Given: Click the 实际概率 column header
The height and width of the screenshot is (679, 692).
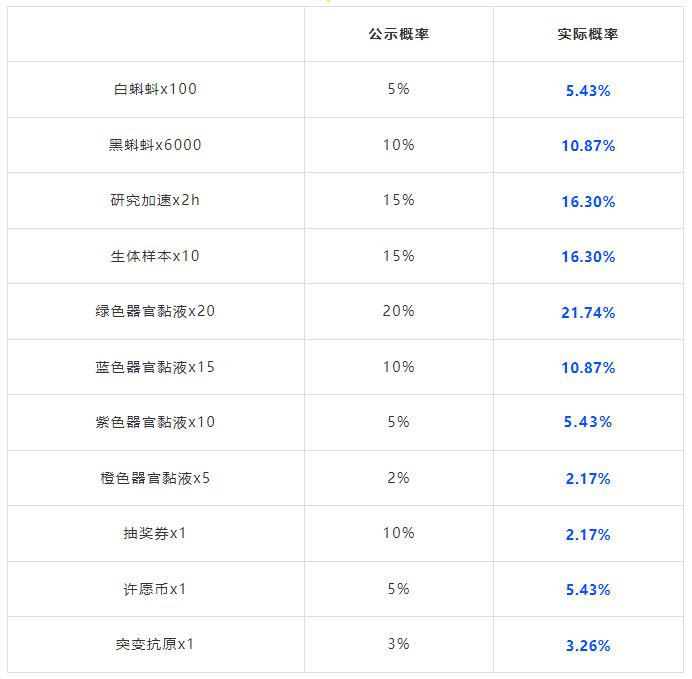Looking at the screenshot, I should tap(587, 34).
